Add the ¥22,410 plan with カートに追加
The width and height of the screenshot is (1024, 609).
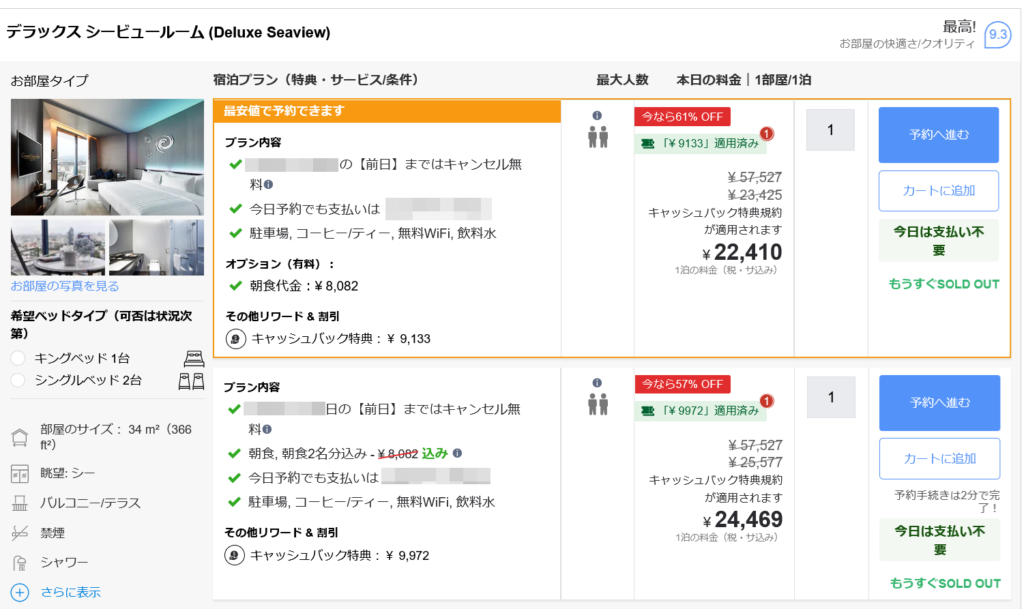[x=938, y=191]
